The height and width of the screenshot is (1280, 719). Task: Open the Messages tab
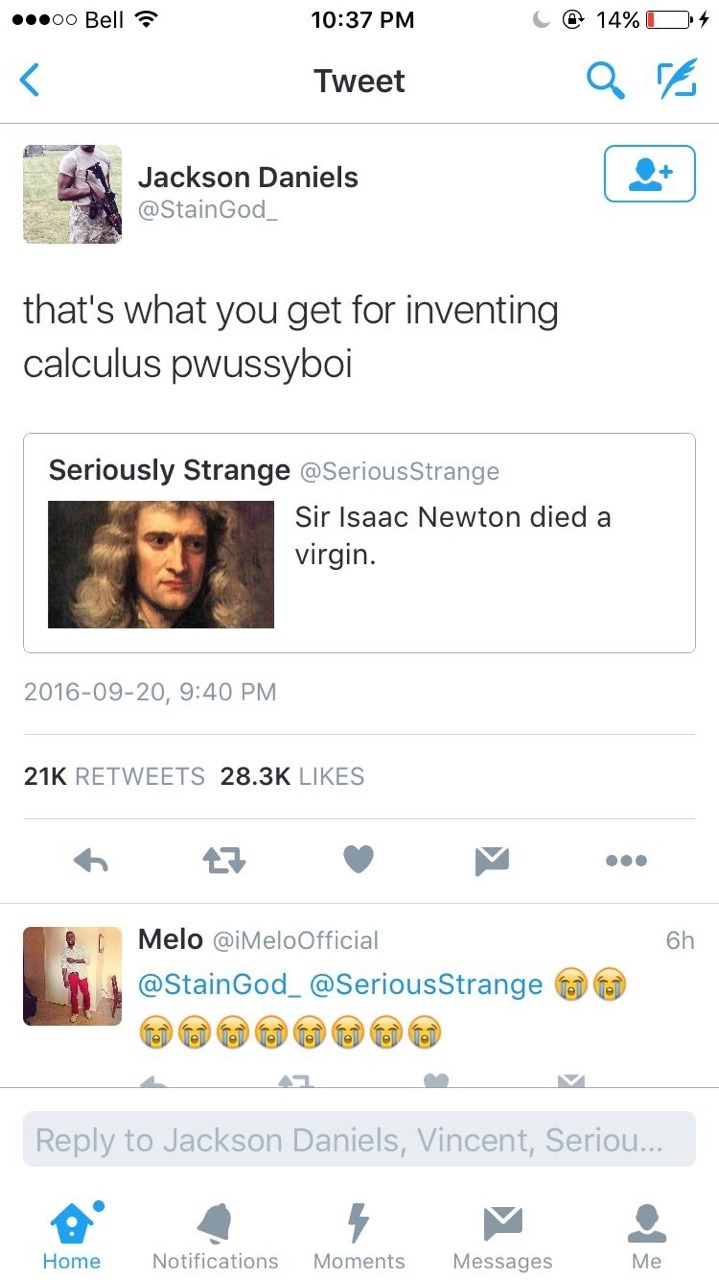pyautogui.click(x=502, y=1235)
